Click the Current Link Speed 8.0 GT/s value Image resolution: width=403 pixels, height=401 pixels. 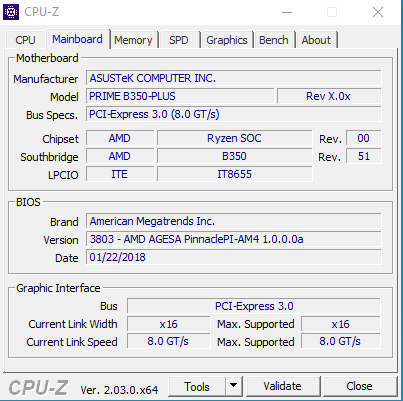(x=169, y=341)
